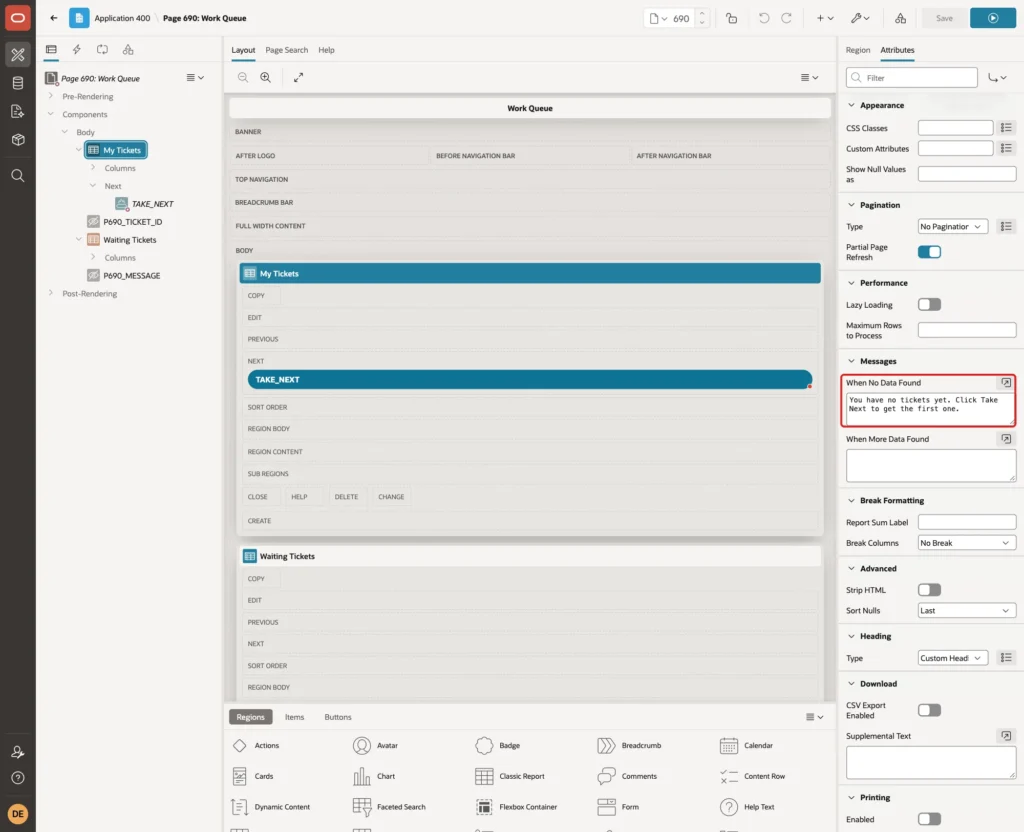Screen dimensions: 1024x832
Task: Enable CSV Export switch
Action: click(x=929, y=710)
